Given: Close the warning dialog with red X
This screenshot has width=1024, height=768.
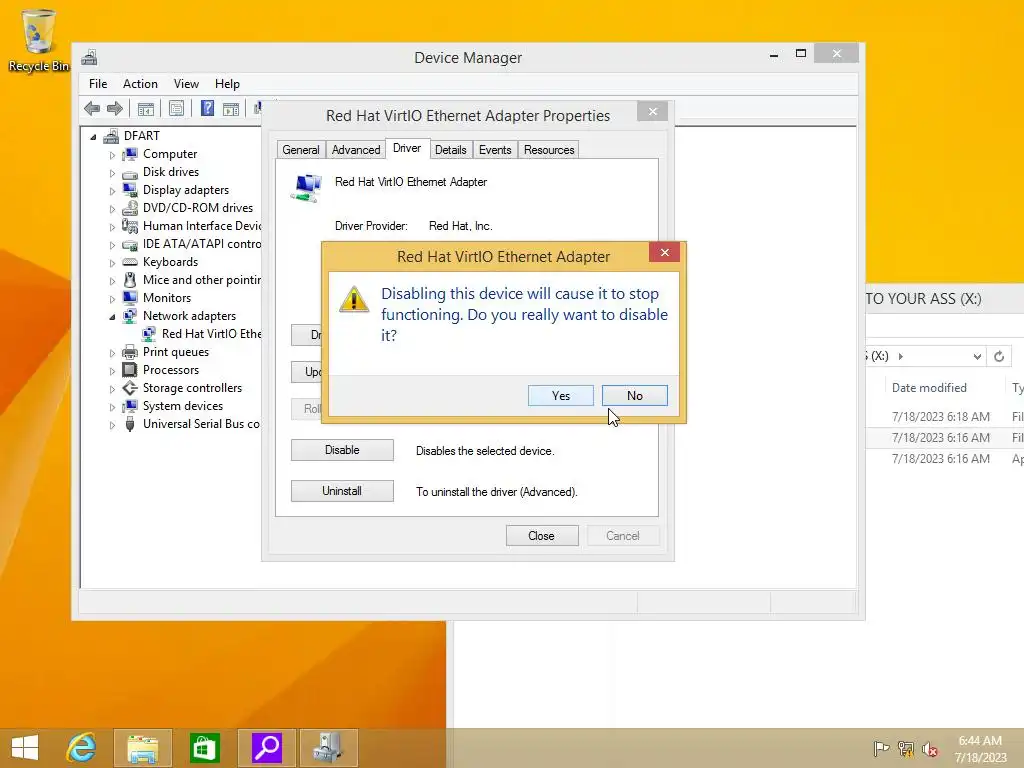Looking at the screenshot, I should pyautogui.click(x=664, y=252).
